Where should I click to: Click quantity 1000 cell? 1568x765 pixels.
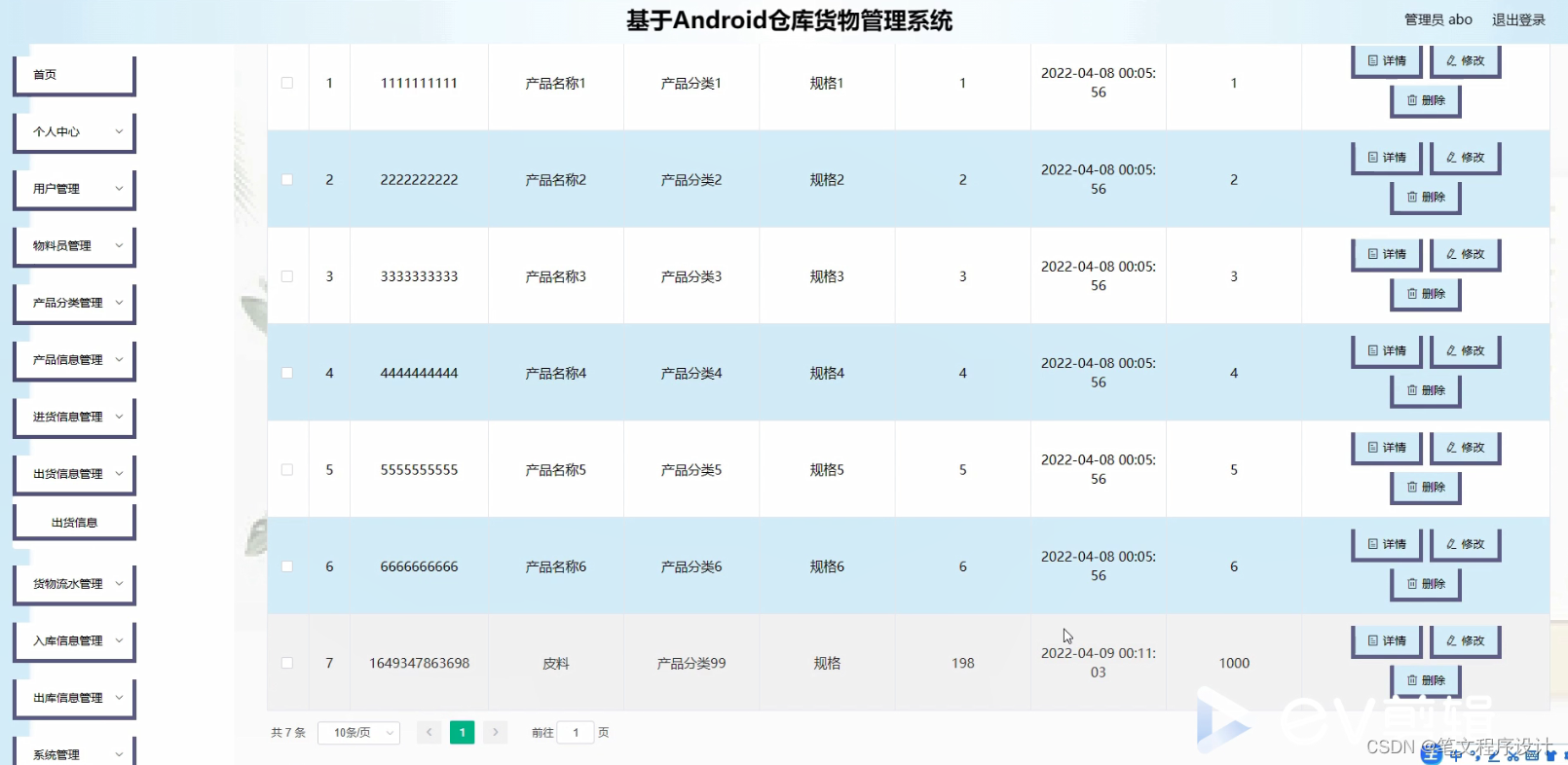pos(1234,663)
